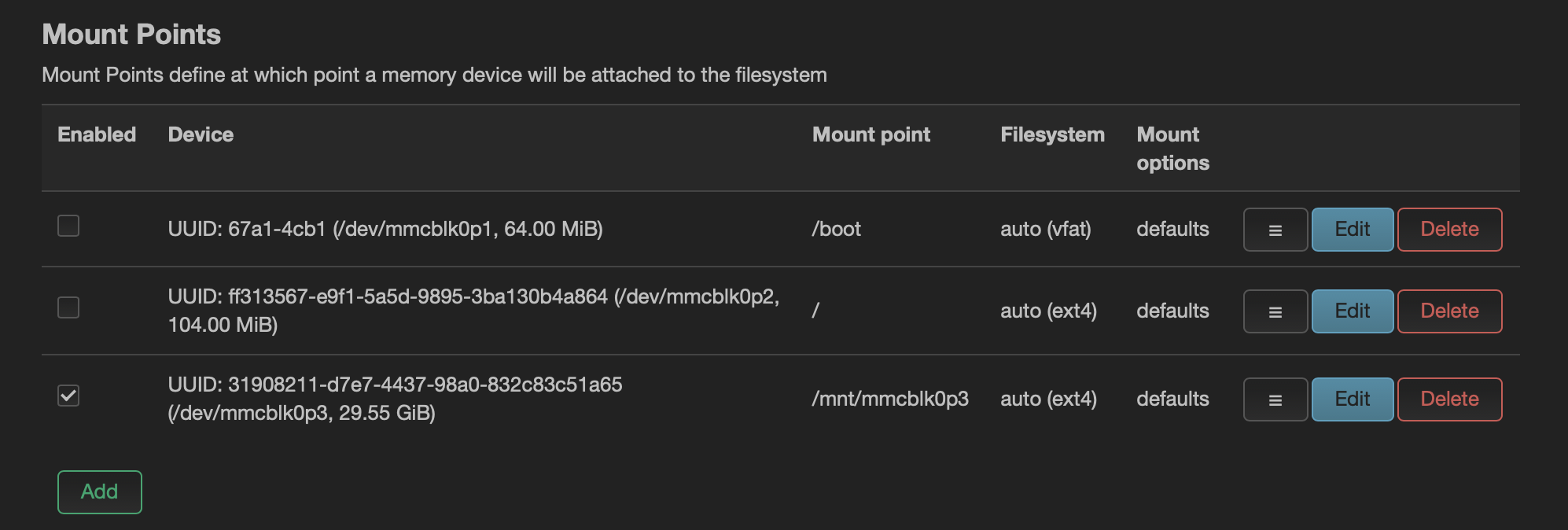Edit the /mnt/mmcblk0p3 mount entry
Screen dimensions: 1568x530
pyautogui.click(x=1352, y=399)
